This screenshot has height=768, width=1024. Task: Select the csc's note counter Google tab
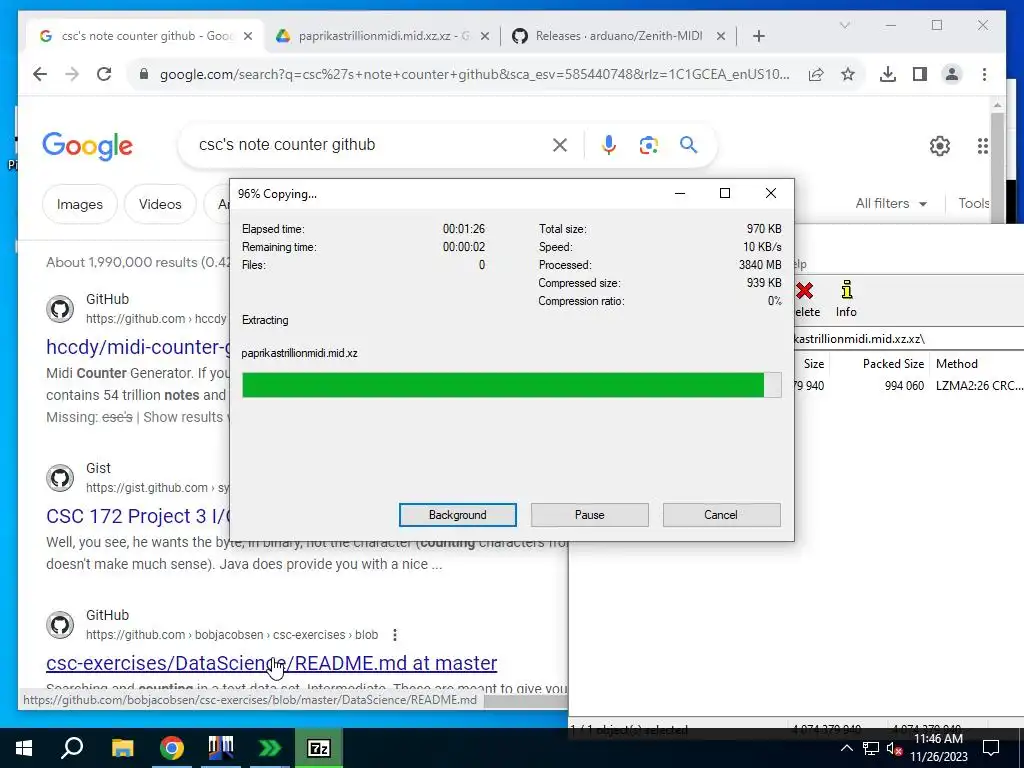(x=146, y=36)
